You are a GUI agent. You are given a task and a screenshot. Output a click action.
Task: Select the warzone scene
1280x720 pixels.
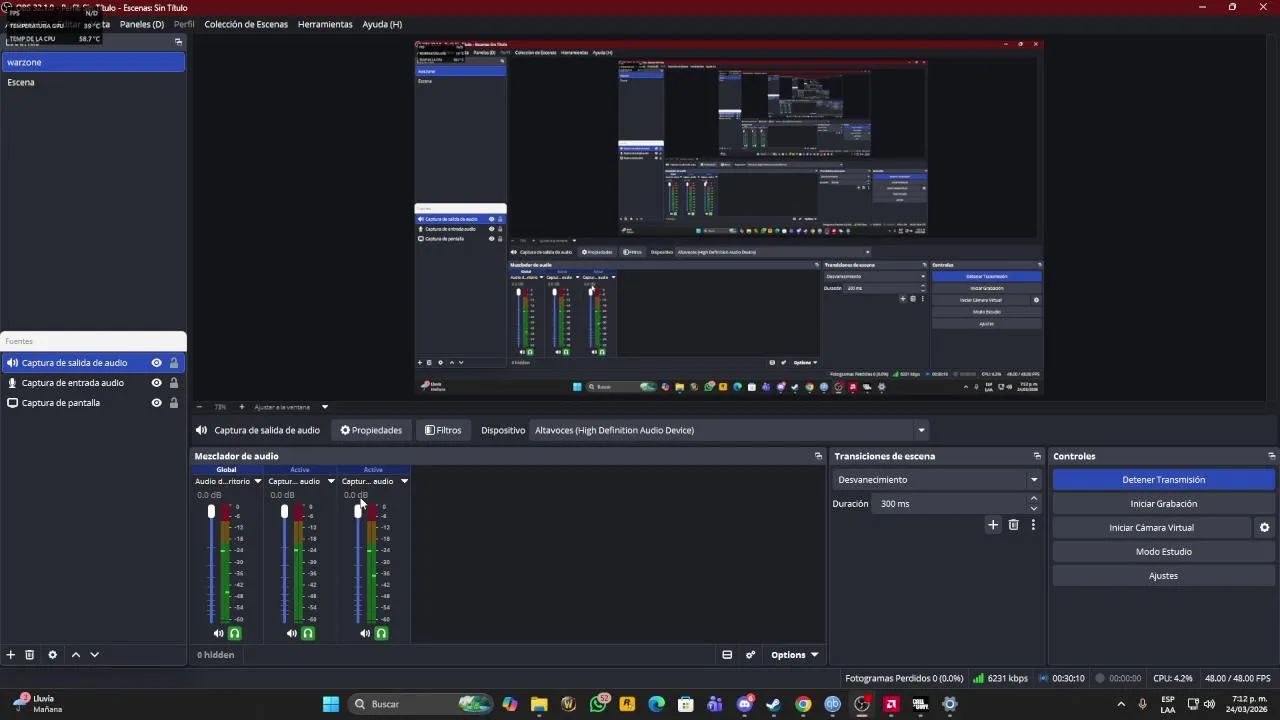[93, 62]
